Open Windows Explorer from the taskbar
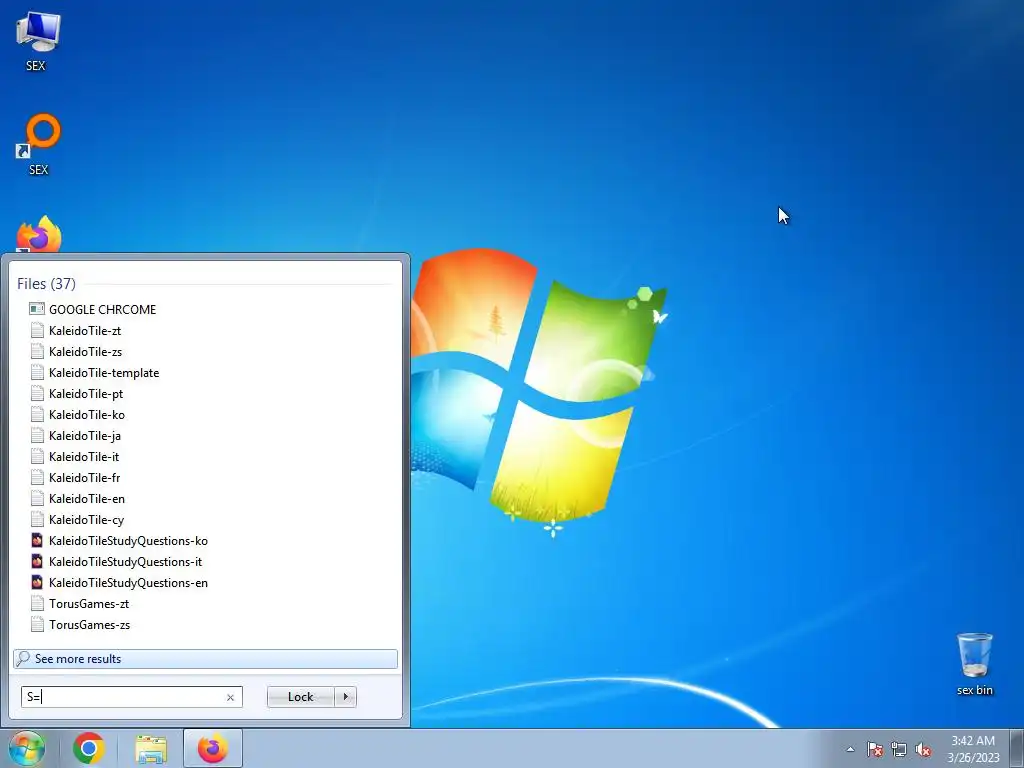Image resolution: width=1024 pixels, height=768 pixels. pos(151,748)
